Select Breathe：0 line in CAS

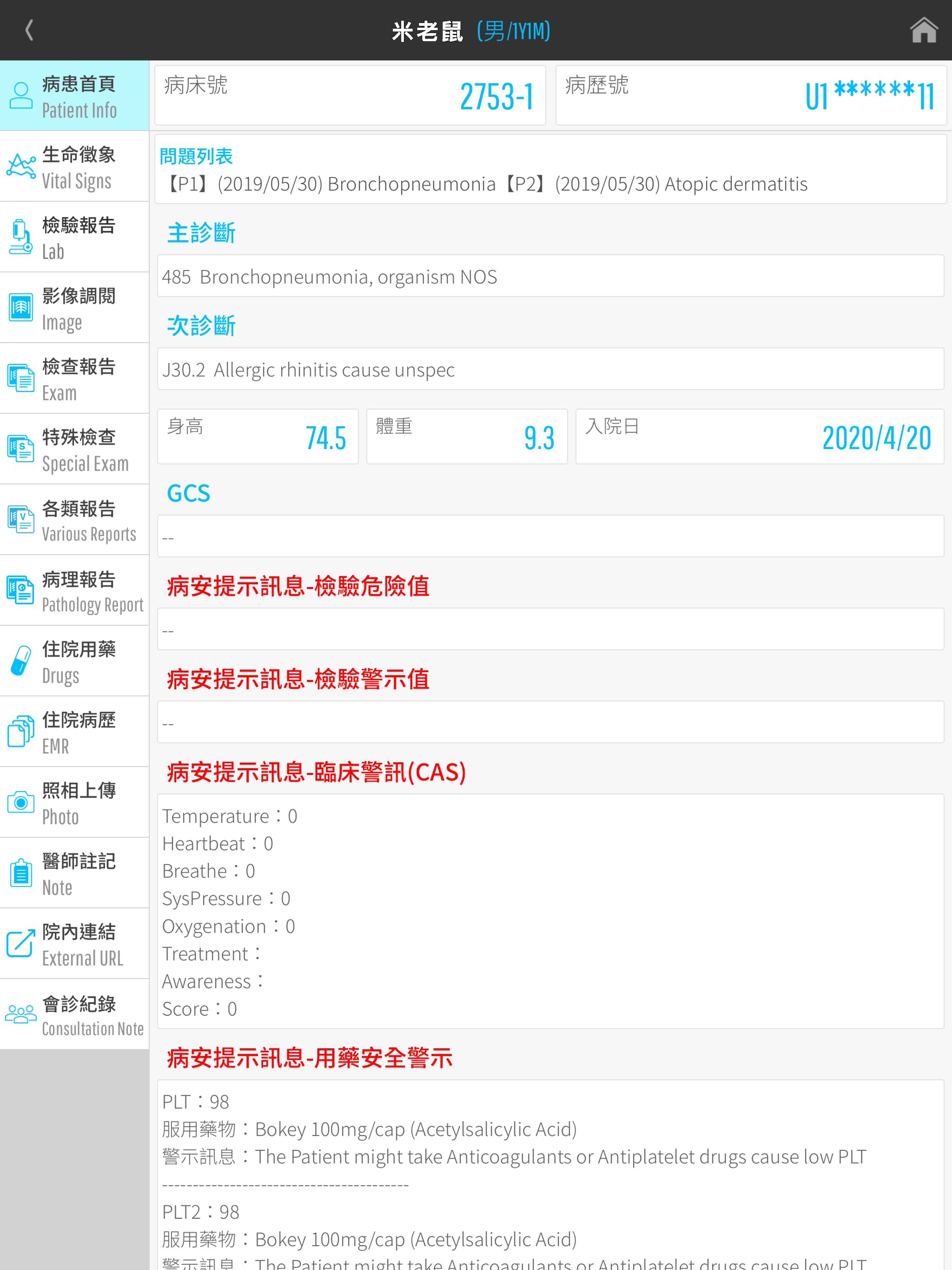click(x=208, y=871)
